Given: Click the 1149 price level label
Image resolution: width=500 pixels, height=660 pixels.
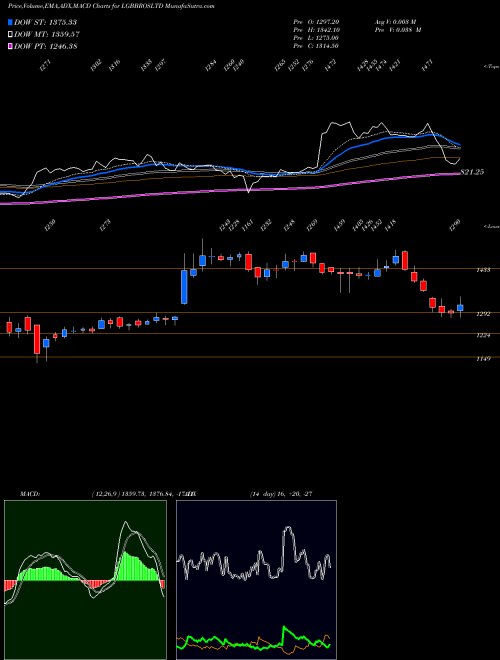Looking at the screenshot, I should pyautogui.click(x=483, y=359).
